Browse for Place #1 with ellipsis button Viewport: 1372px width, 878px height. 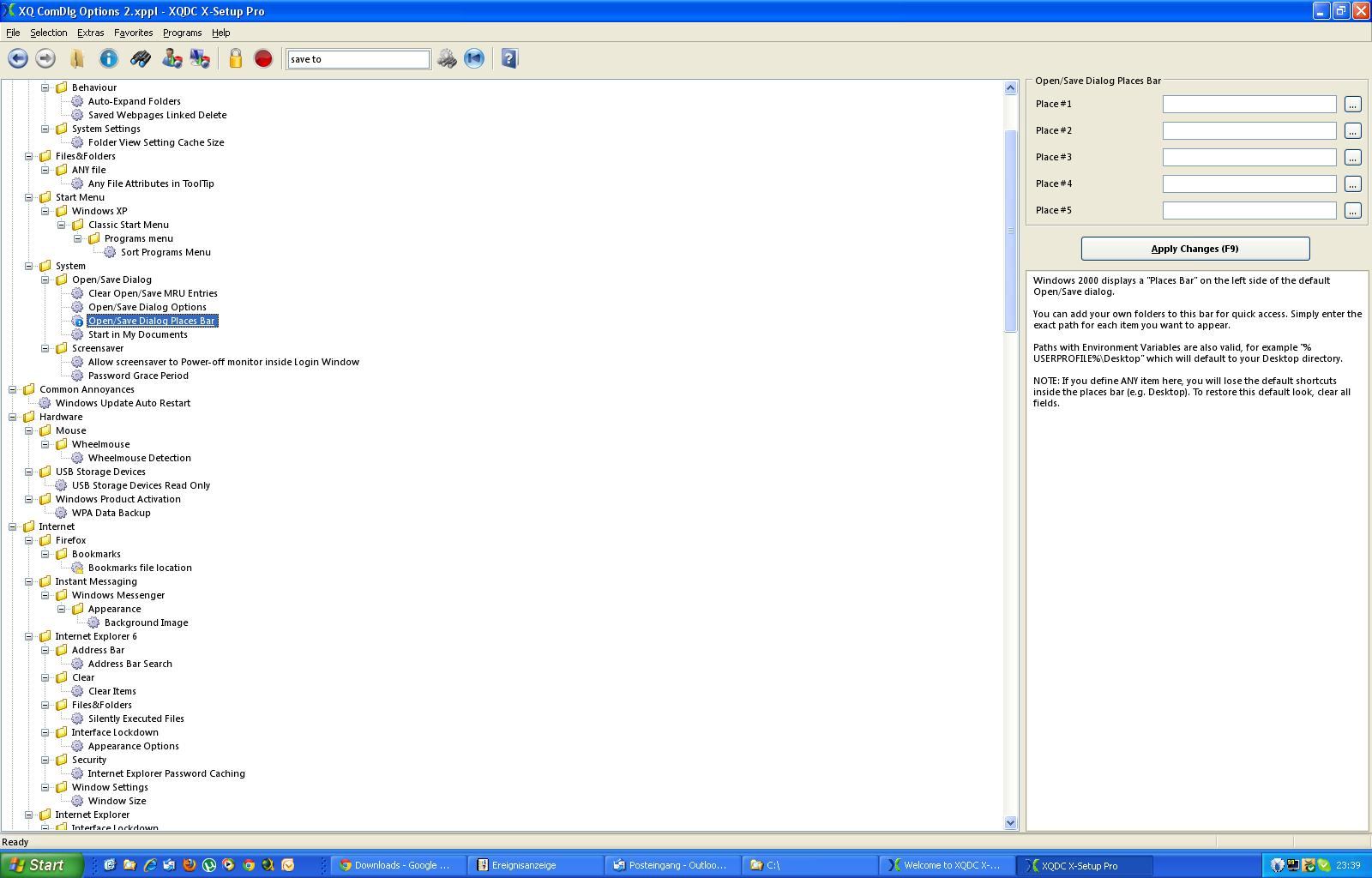[1352, 105]
